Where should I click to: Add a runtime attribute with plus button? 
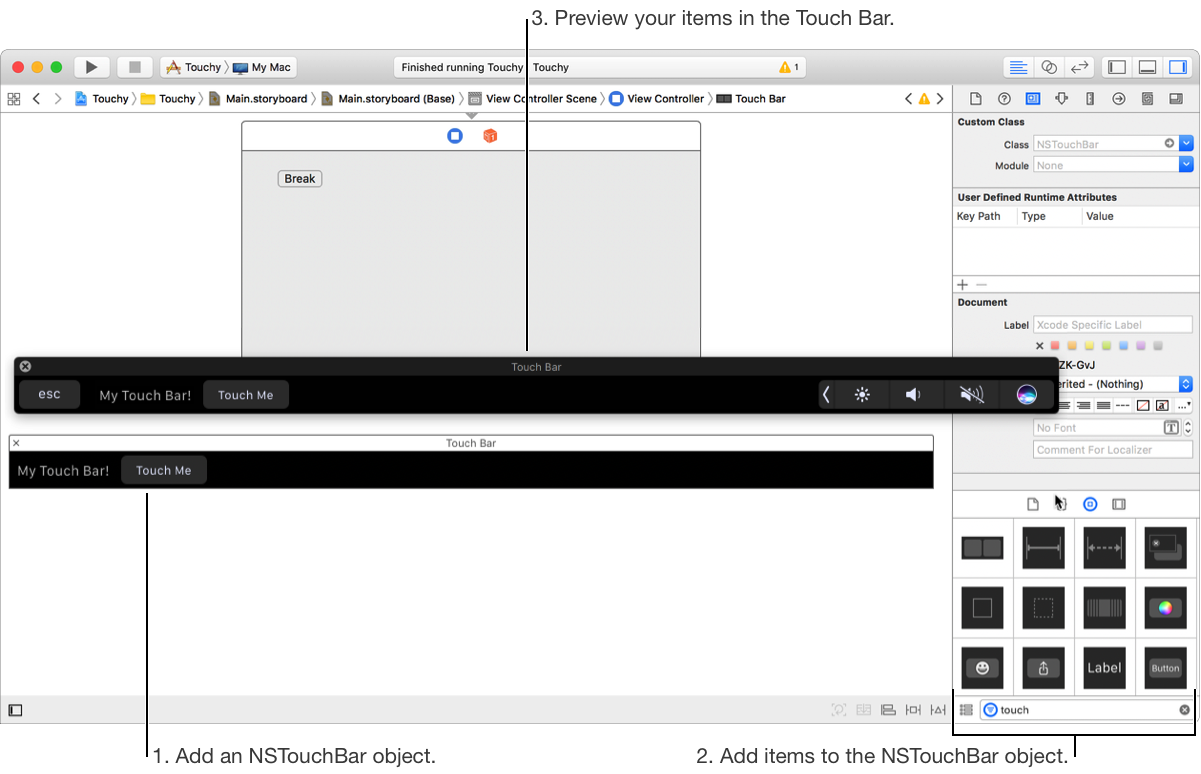point(963,285)
